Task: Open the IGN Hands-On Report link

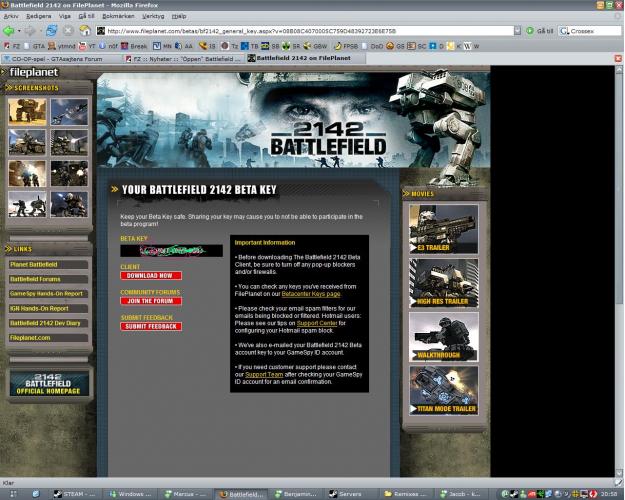Action: [x=48, y=309]
